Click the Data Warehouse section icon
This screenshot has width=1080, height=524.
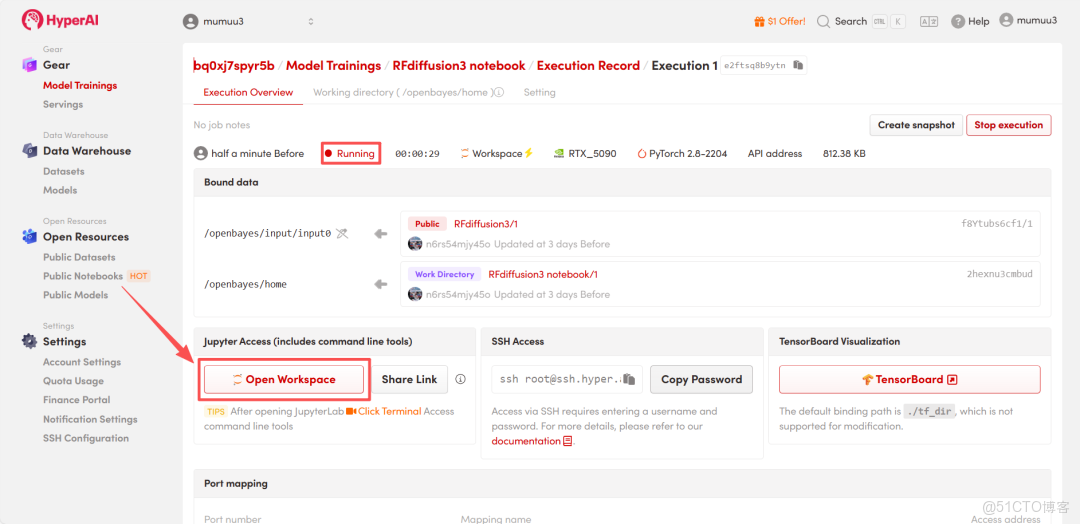coord(29,150)
